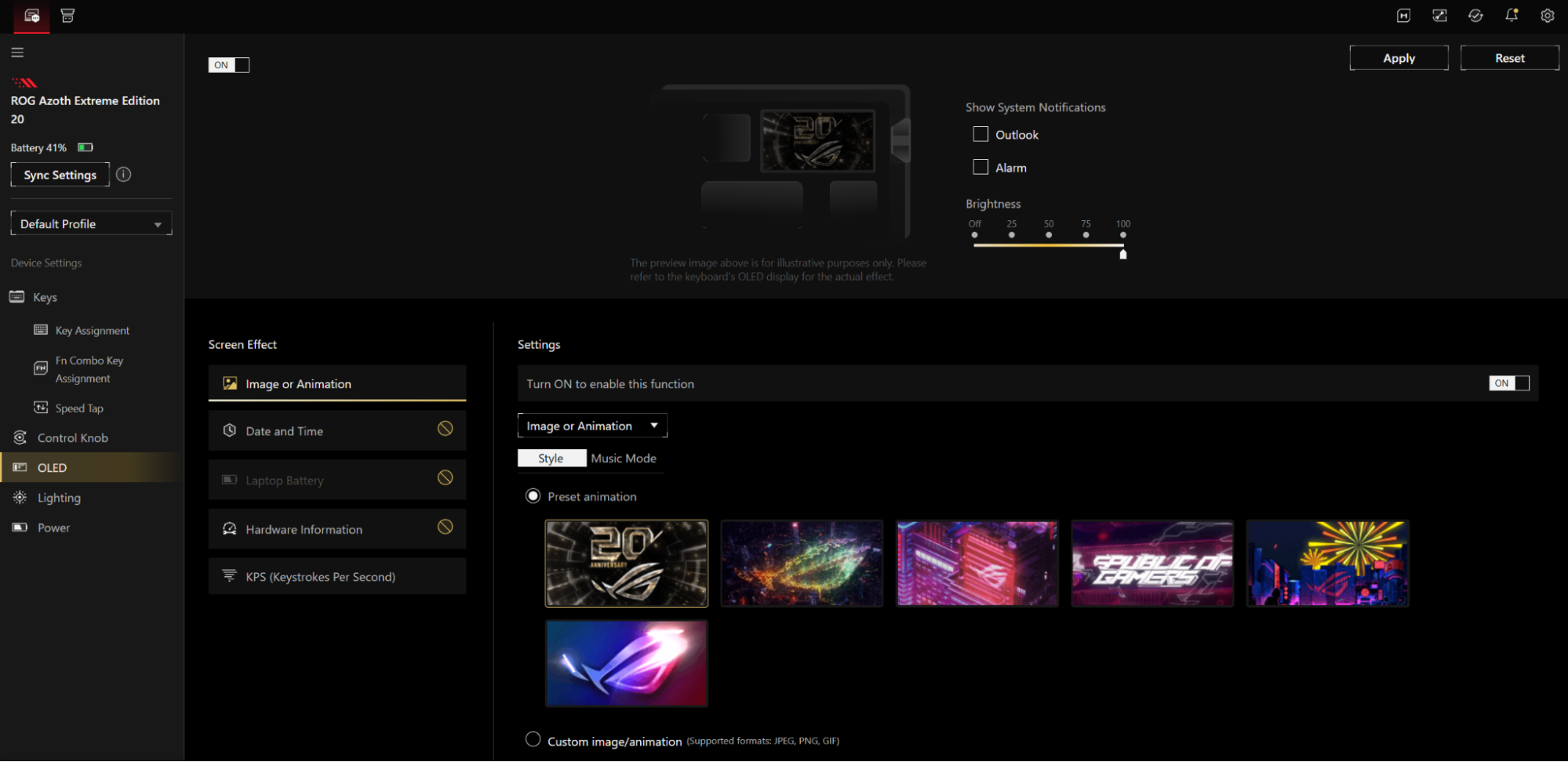Click the Fn Combo Key Assignment icon
The height and width of the screenshot is (762, 1568).
[41, 368]
